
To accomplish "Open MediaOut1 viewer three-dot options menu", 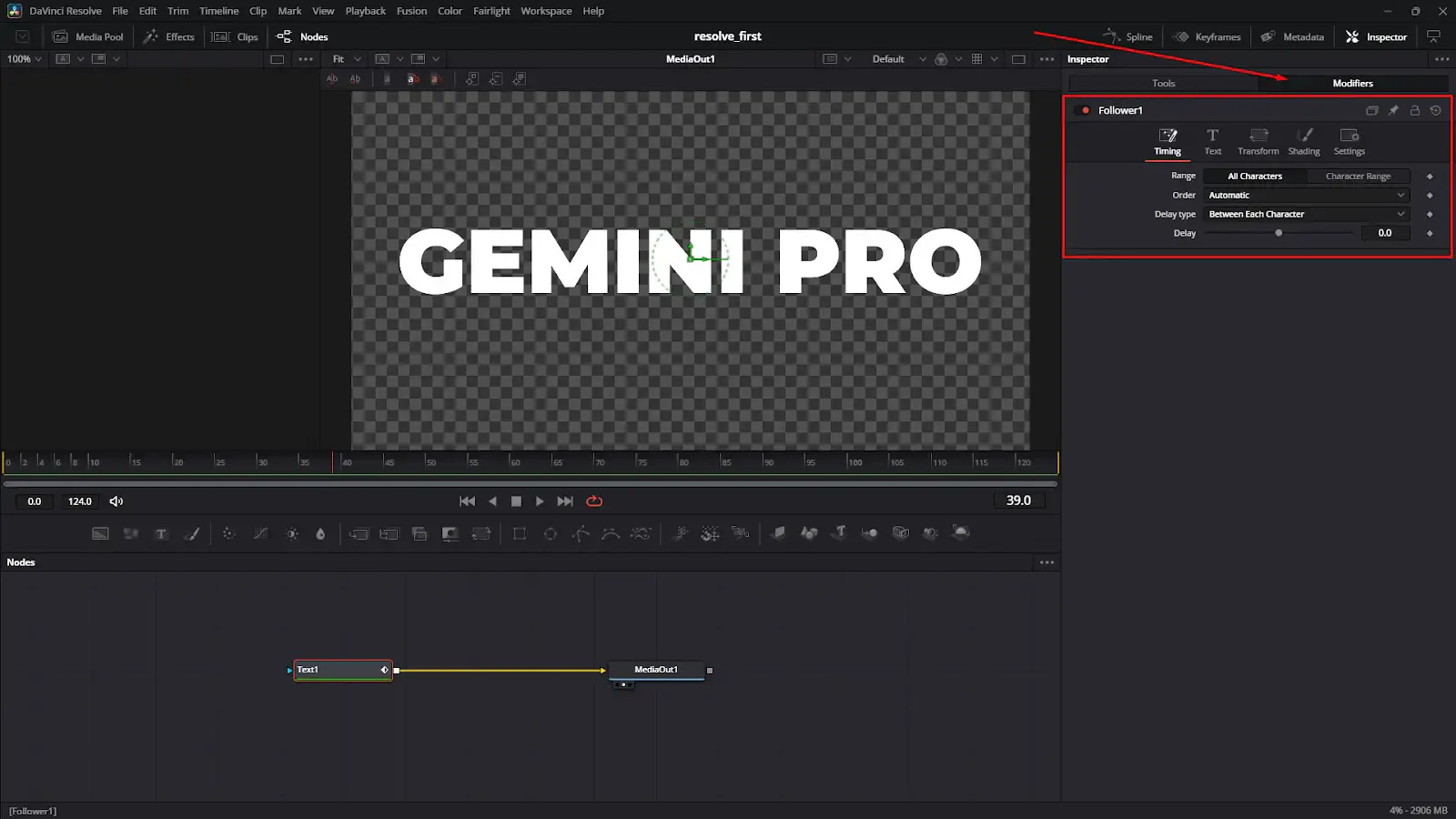I will click(1047, 59).
